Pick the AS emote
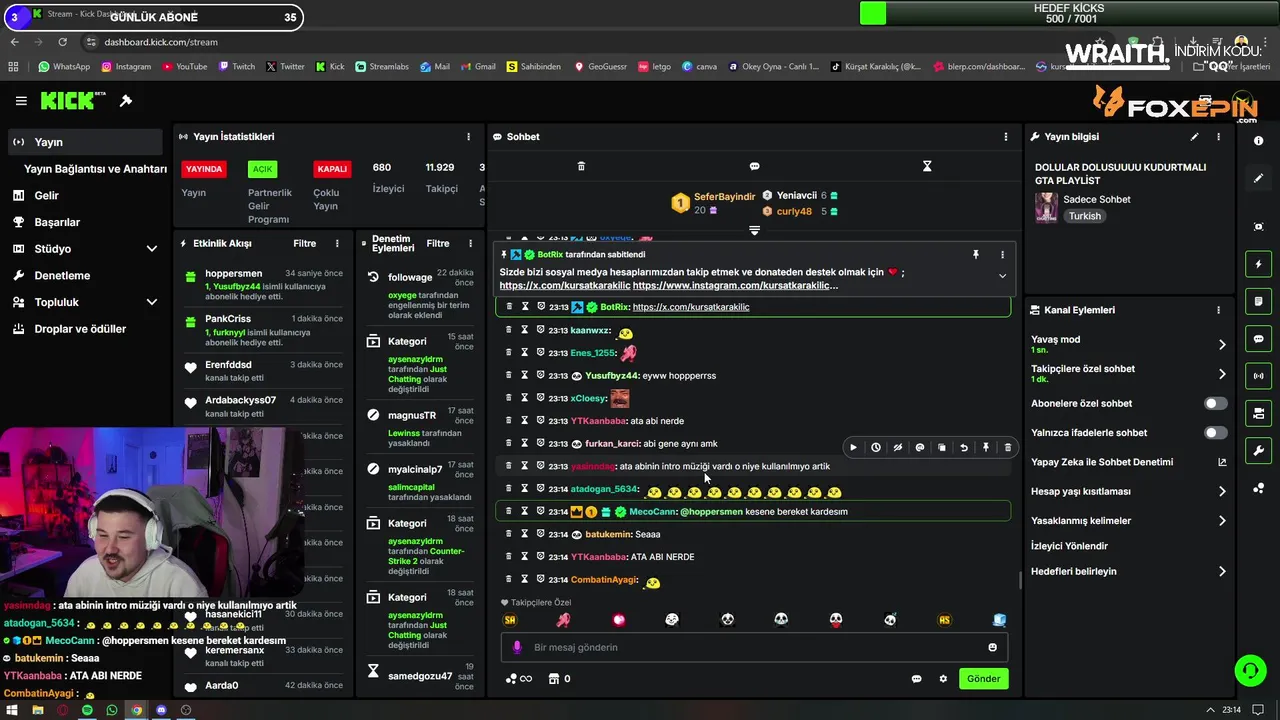This screenshot has height=720, width=1280. tap(944, 620)
